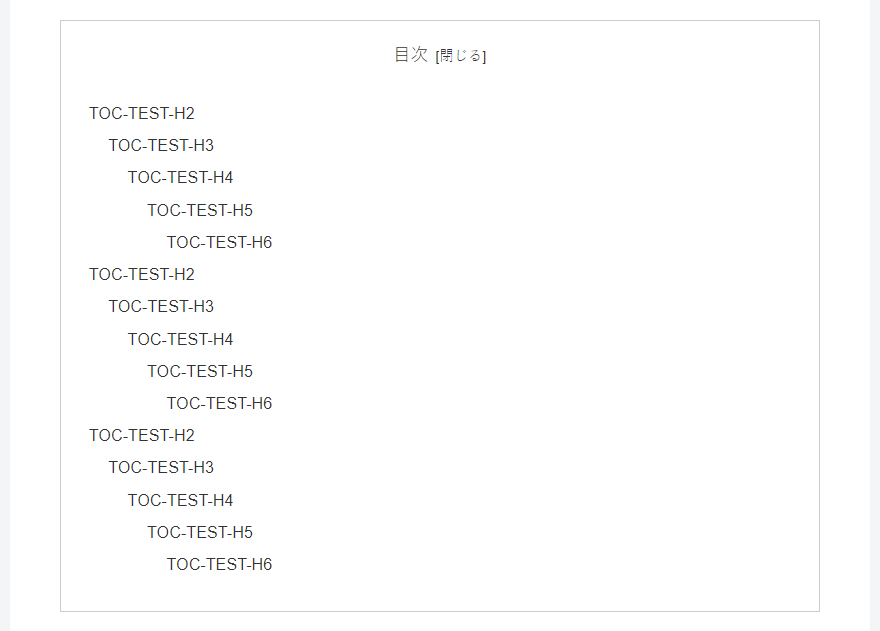
Task: Jump to the second TOC-TEST-H5 entry
Action: tap(200, 371)
